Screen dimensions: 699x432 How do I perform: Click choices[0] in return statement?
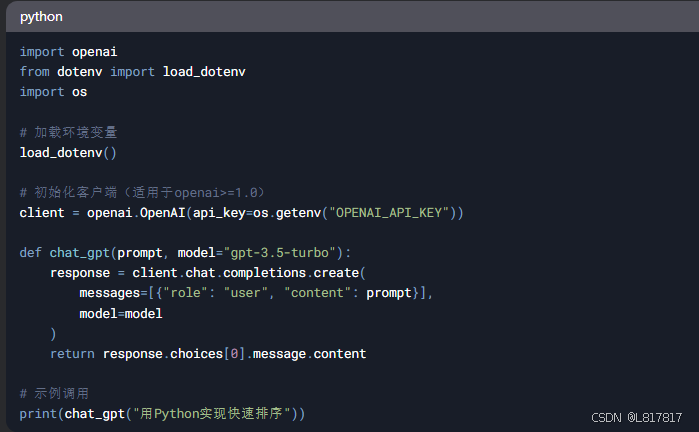[207, 354]
